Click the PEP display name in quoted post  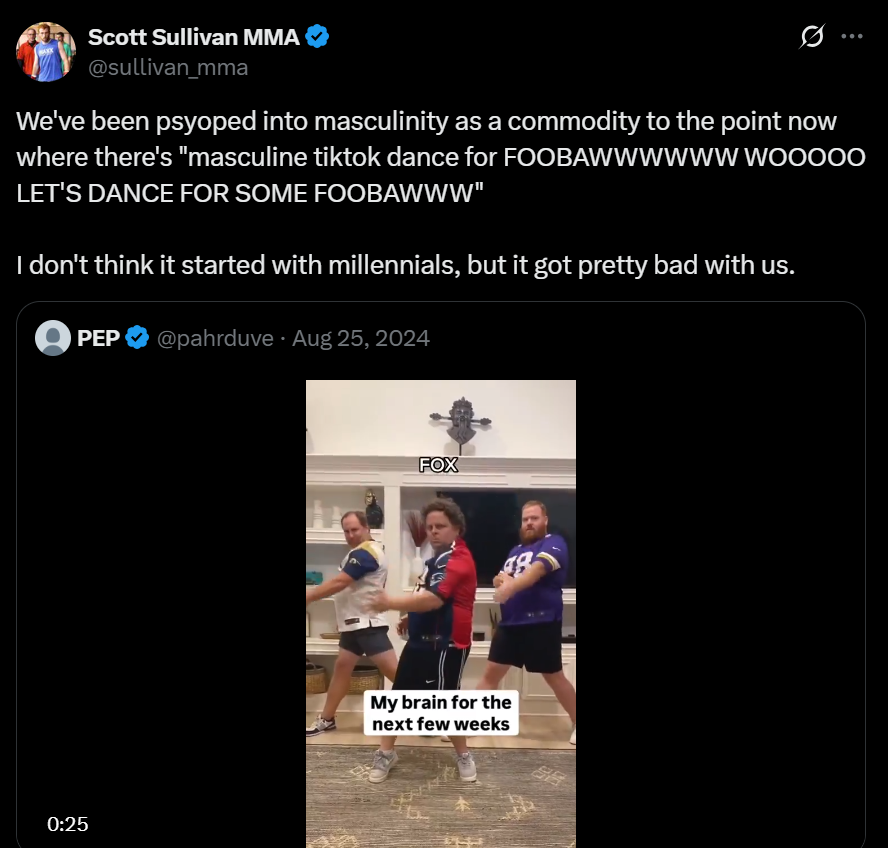[x=98, y=338]
